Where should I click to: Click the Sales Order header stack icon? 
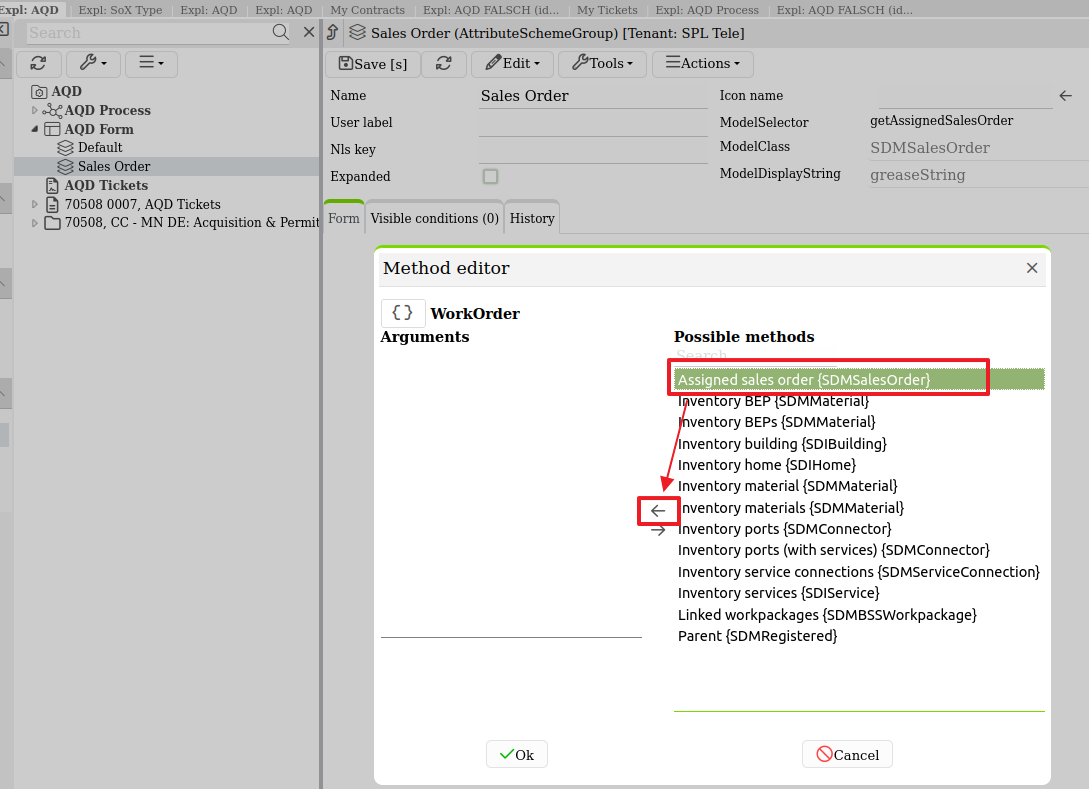coord(357,33)
